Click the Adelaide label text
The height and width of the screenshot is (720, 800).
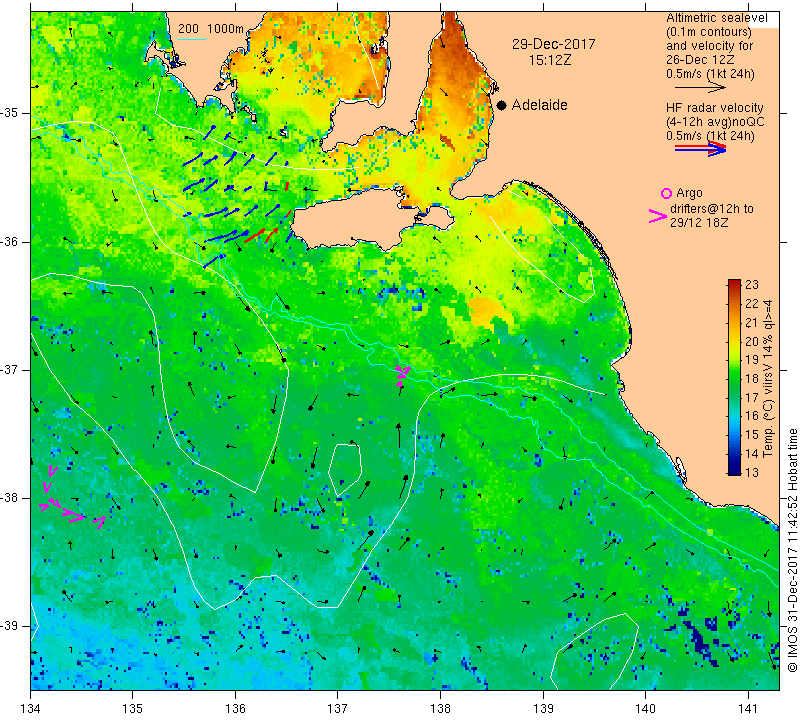click(539, 105)
